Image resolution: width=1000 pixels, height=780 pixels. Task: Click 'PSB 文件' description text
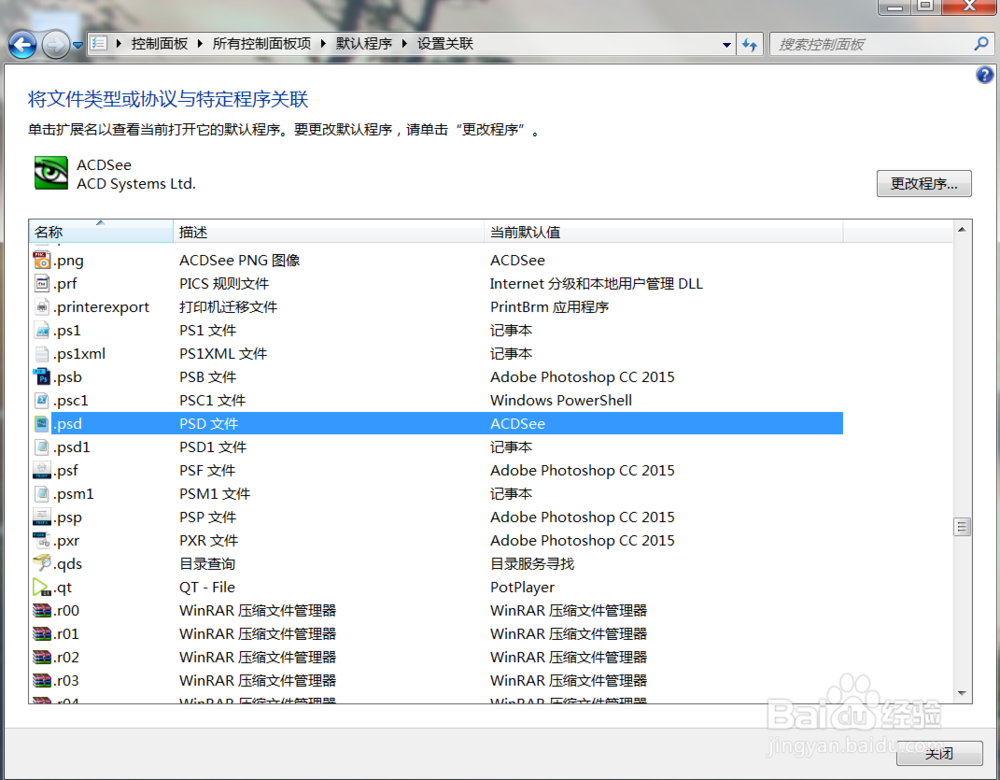[207, 377]
